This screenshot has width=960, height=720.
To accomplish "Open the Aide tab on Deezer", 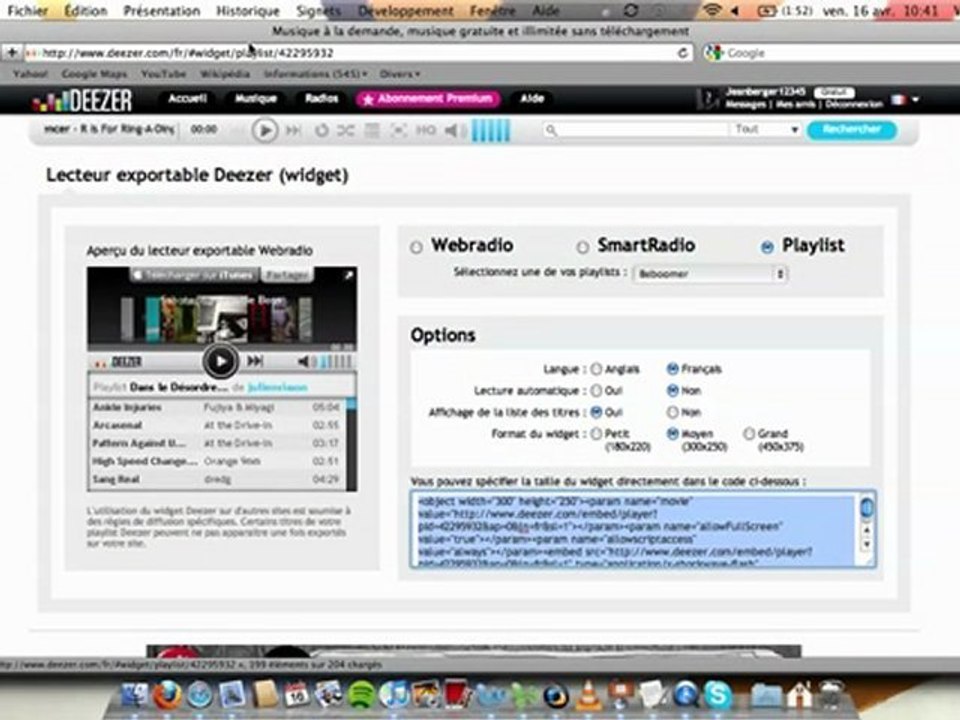I will [532, 99].
